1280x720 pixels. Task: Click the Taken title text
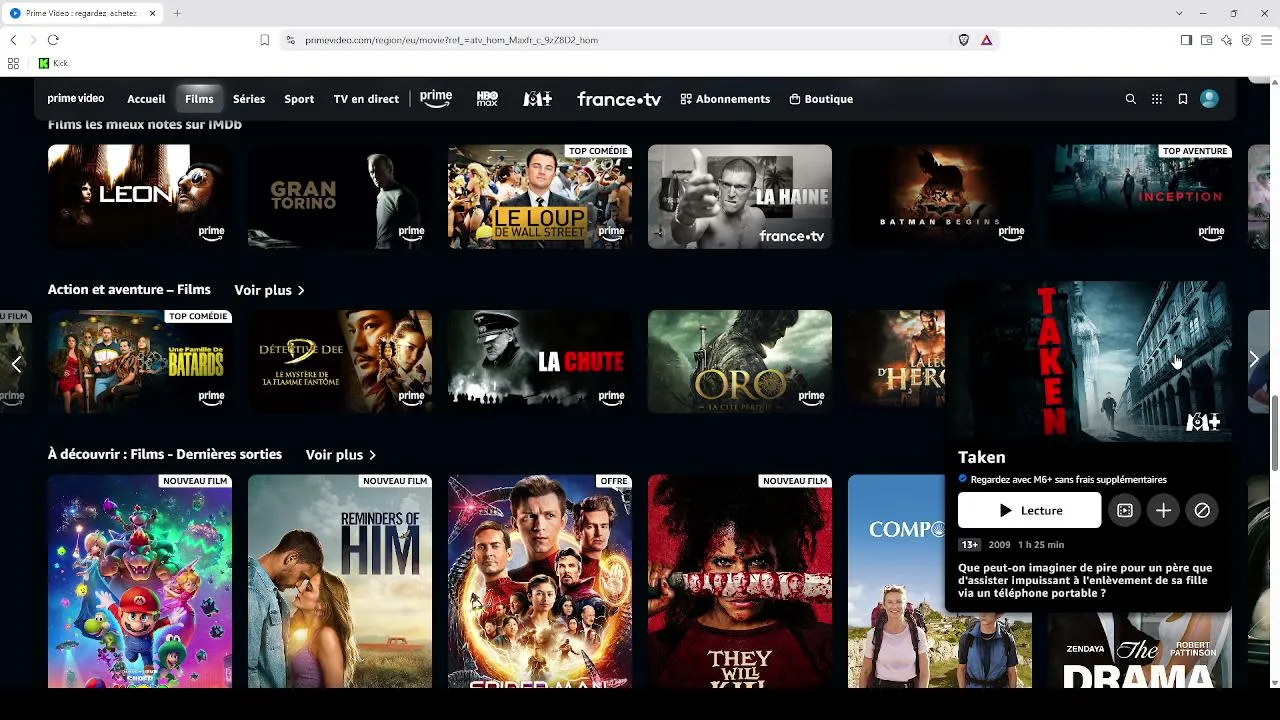(982, 457)
